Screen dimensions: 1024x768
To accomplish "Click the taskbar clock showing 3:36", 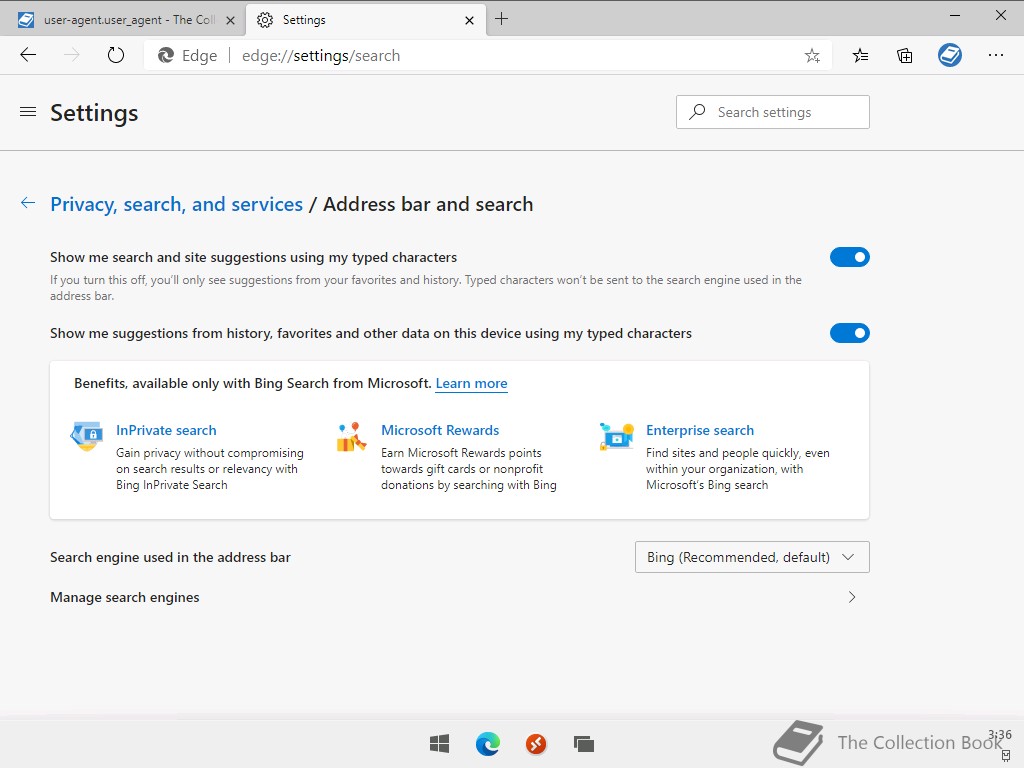I will pyautogui.click(x=999, y=735).
